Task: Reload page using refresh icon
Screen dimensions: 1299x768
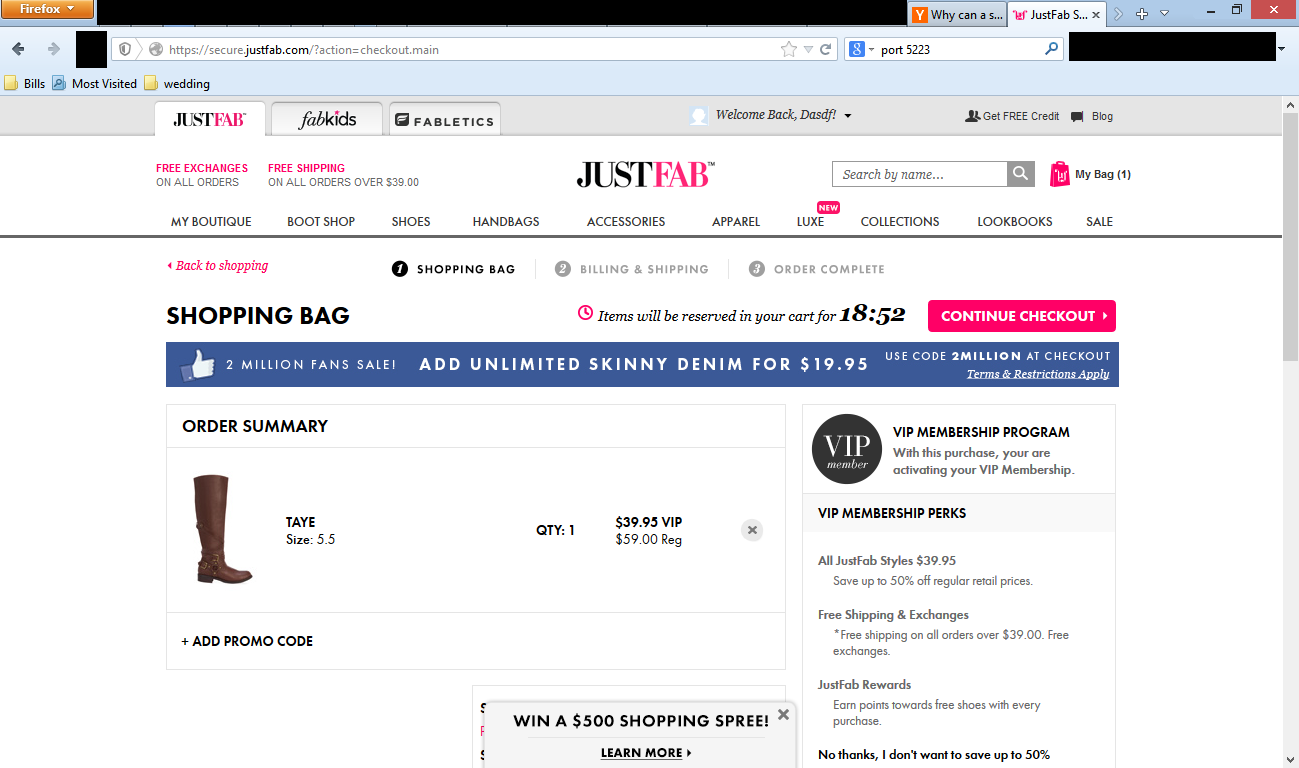Action: point(826,49)
